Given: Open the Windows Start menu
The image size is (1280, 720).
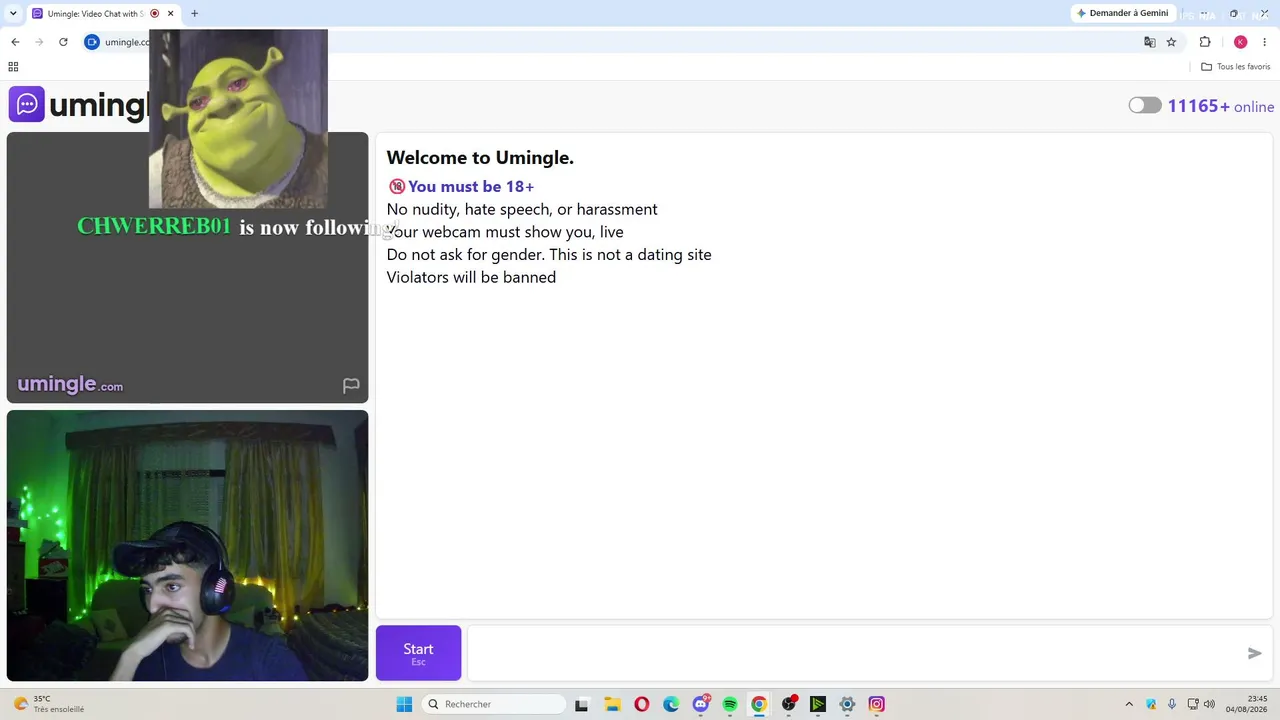Looking at the screenshot, I should pyautogui.click(x=404, y=704).
